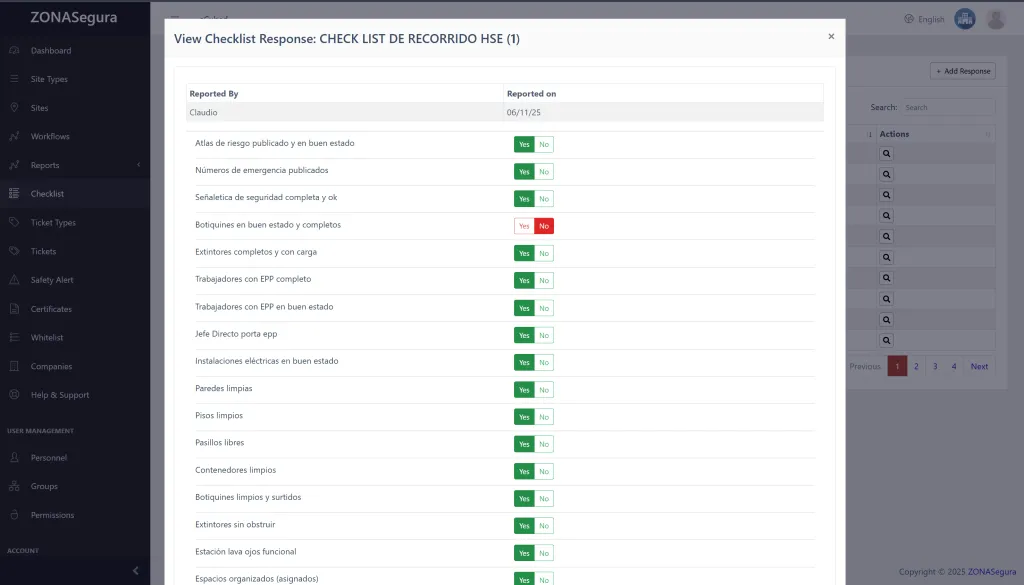The height and width of the screenshot is (585, 1024).
Task: Click the Certificates icon in sidebar
Action: (14, 309)
